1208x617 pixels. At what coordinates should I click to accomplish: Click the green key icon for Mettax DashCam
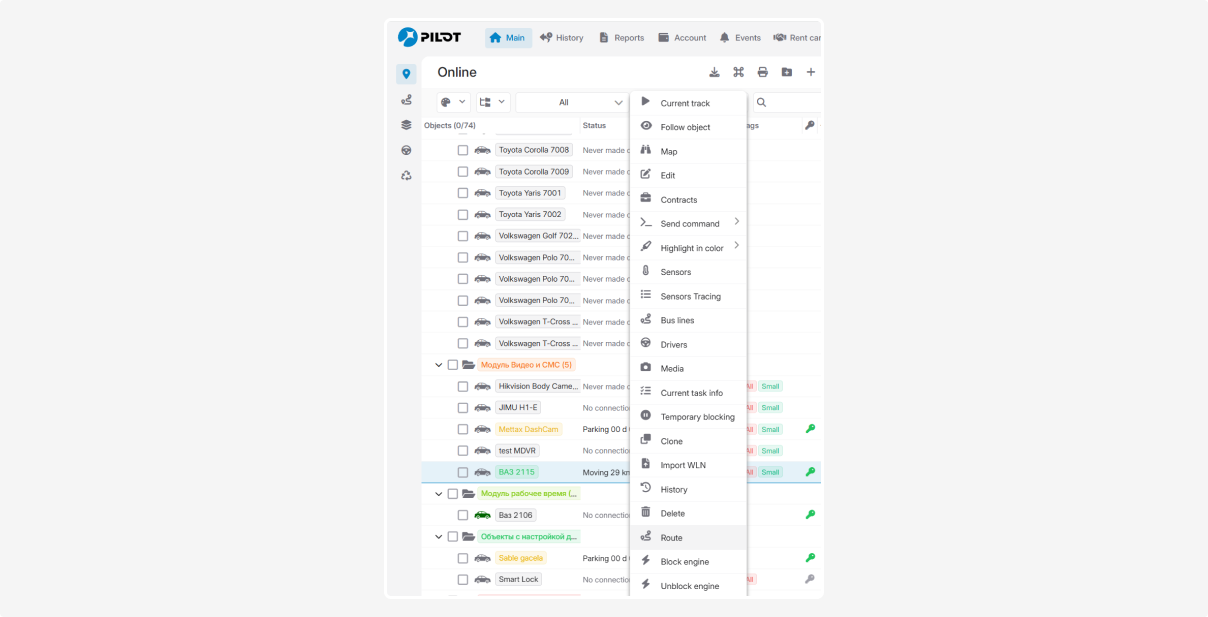tap(810, 429)
